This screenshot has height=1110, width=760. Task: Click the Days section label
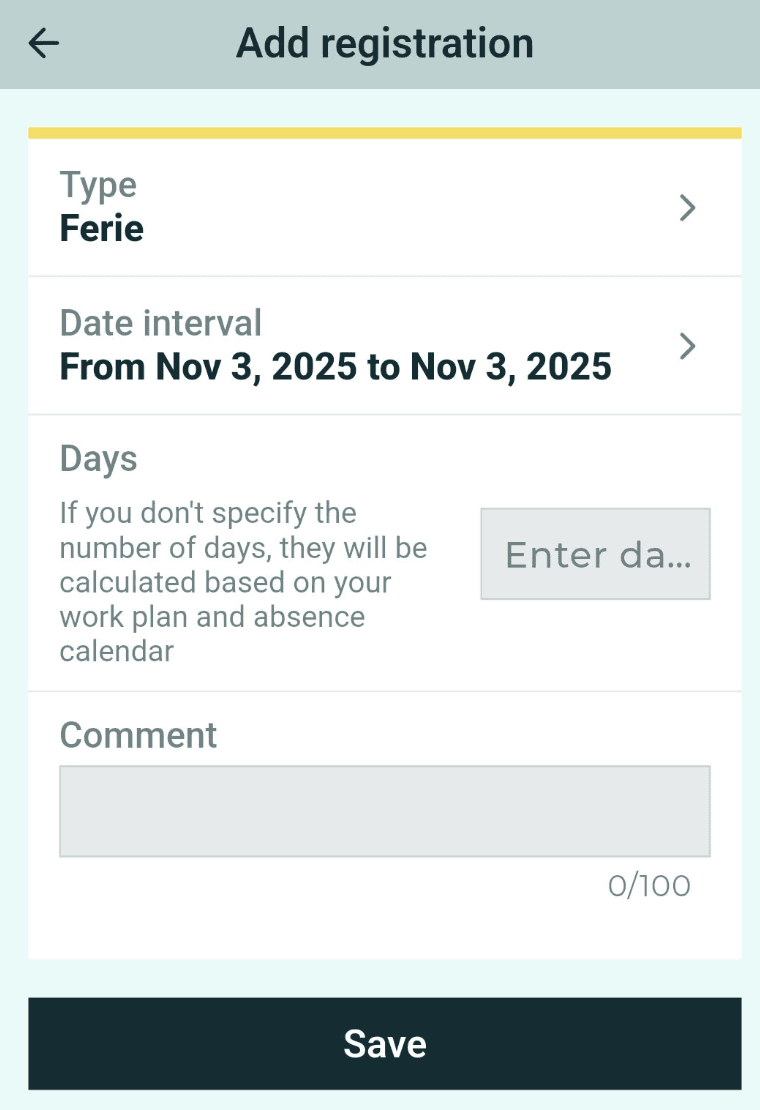(x=98, y=458)
